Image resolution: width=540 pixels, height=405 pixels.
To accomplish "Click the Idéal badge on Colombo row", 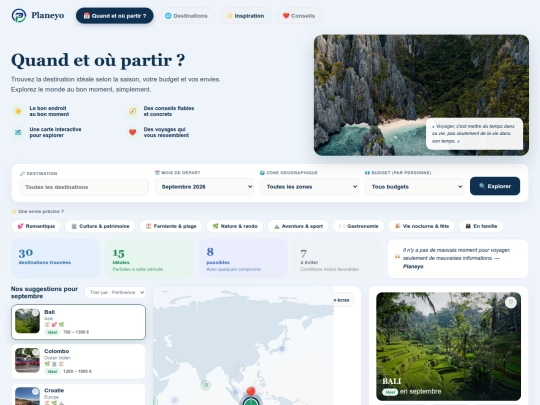I will tap(52, 372).
